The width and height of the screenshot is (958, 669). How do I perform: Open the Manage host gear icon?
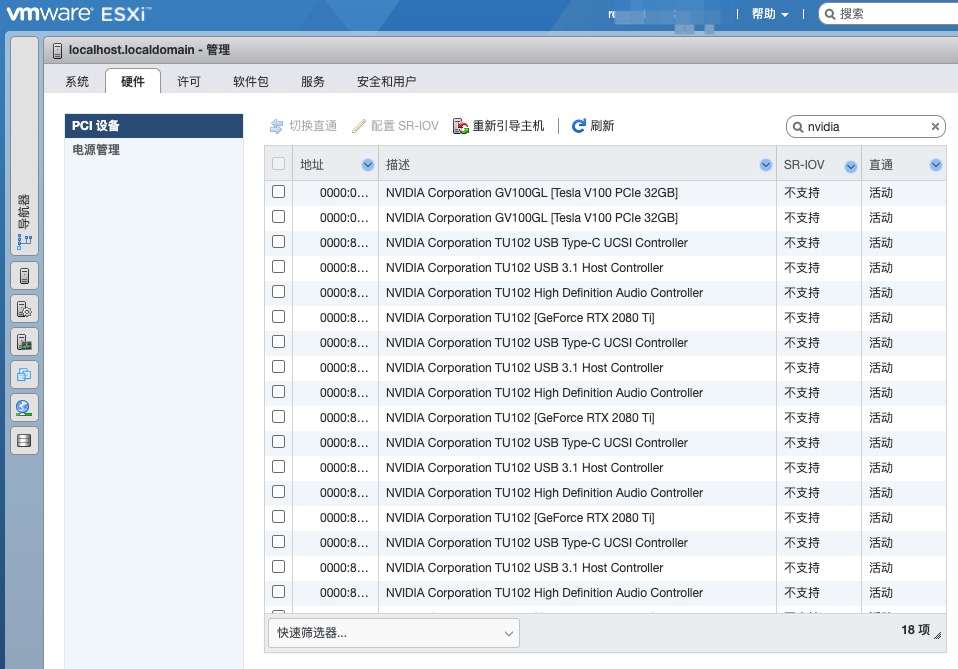tap(24, 309)
